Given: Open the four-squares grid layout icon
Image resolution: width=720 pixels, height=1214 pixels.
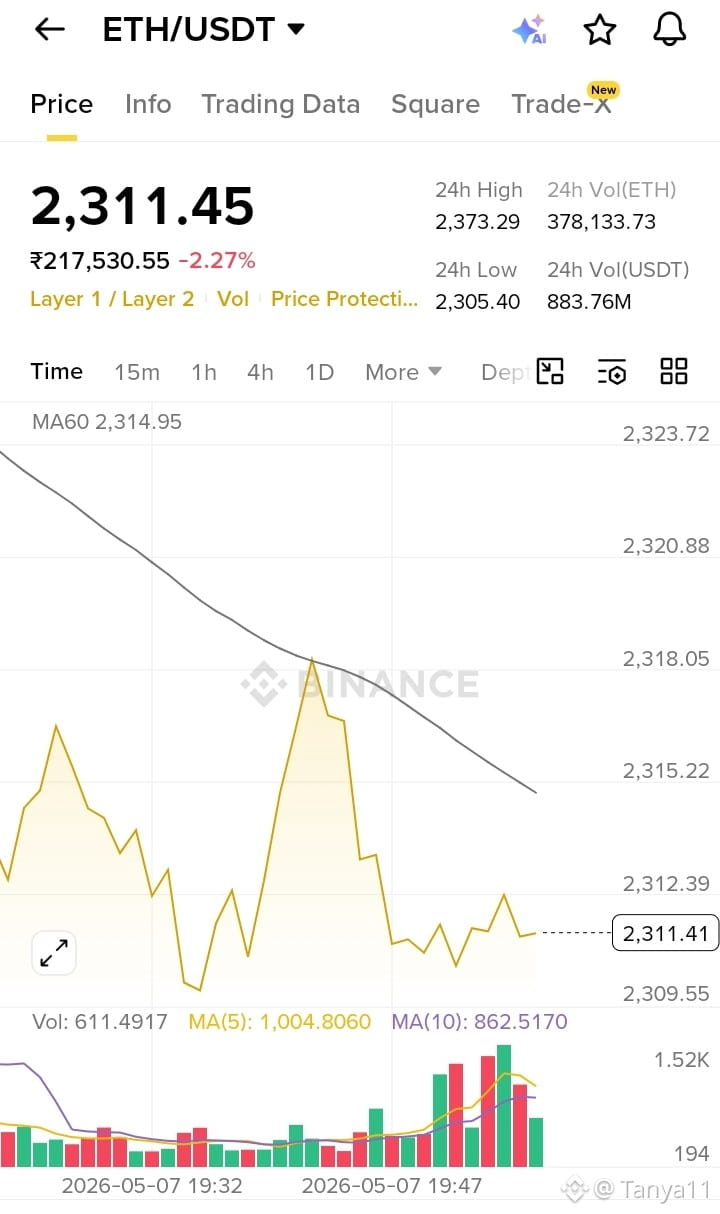Looking at the screenshot, I should click(x=674, y=372).
